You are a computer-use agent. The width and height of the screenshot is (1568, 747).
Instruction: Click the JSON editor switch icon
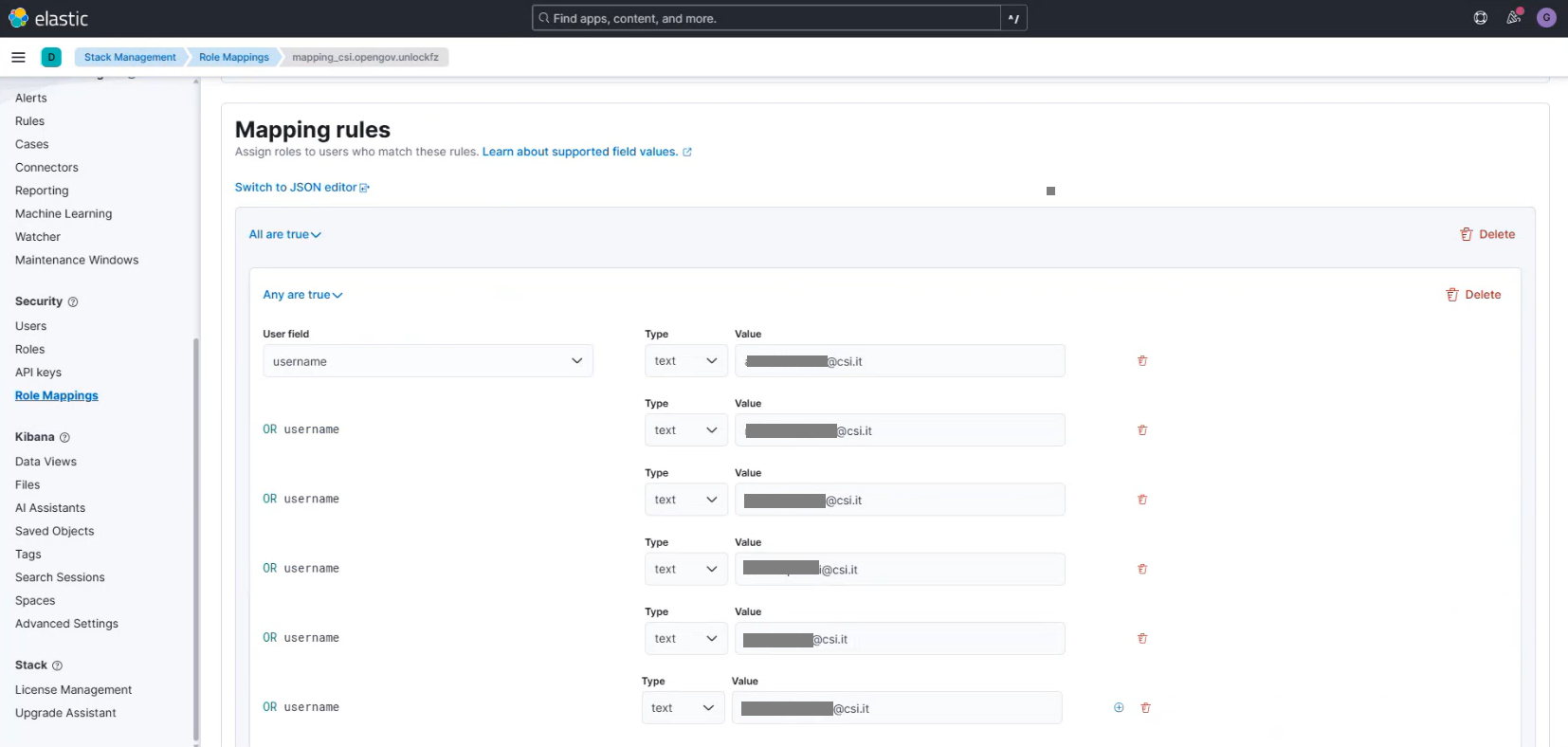click(x=365, y=188)
